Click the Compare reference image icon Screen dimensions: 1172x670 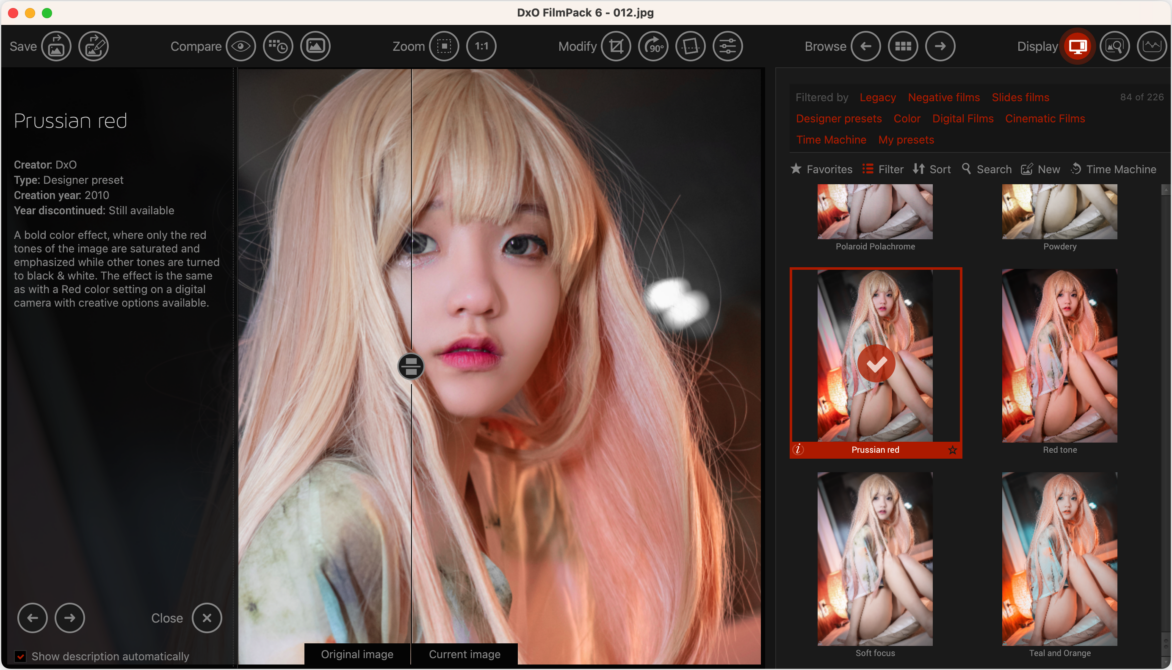(x=315, y=46)
